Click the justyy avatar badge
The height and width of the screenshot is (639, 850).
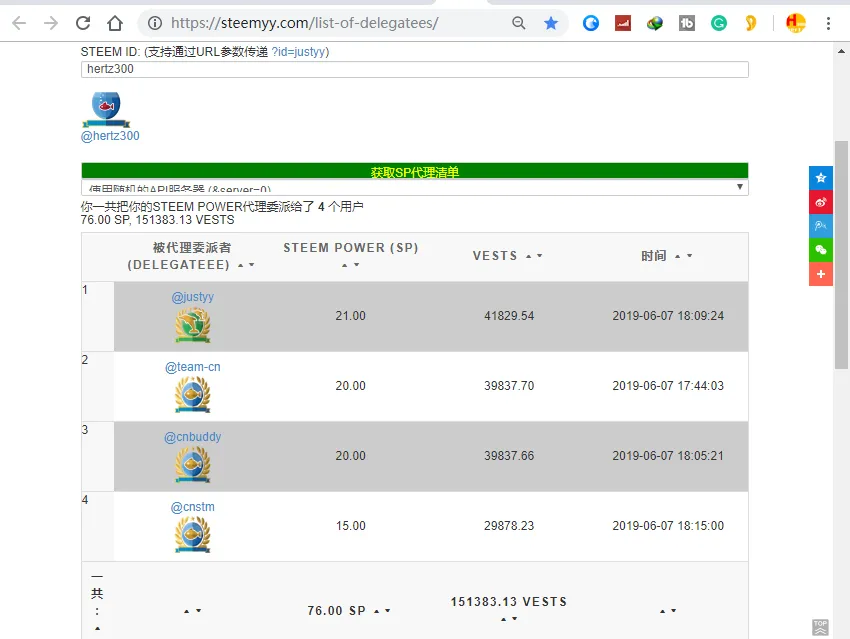pyautogui.click(x=192, y=325)
